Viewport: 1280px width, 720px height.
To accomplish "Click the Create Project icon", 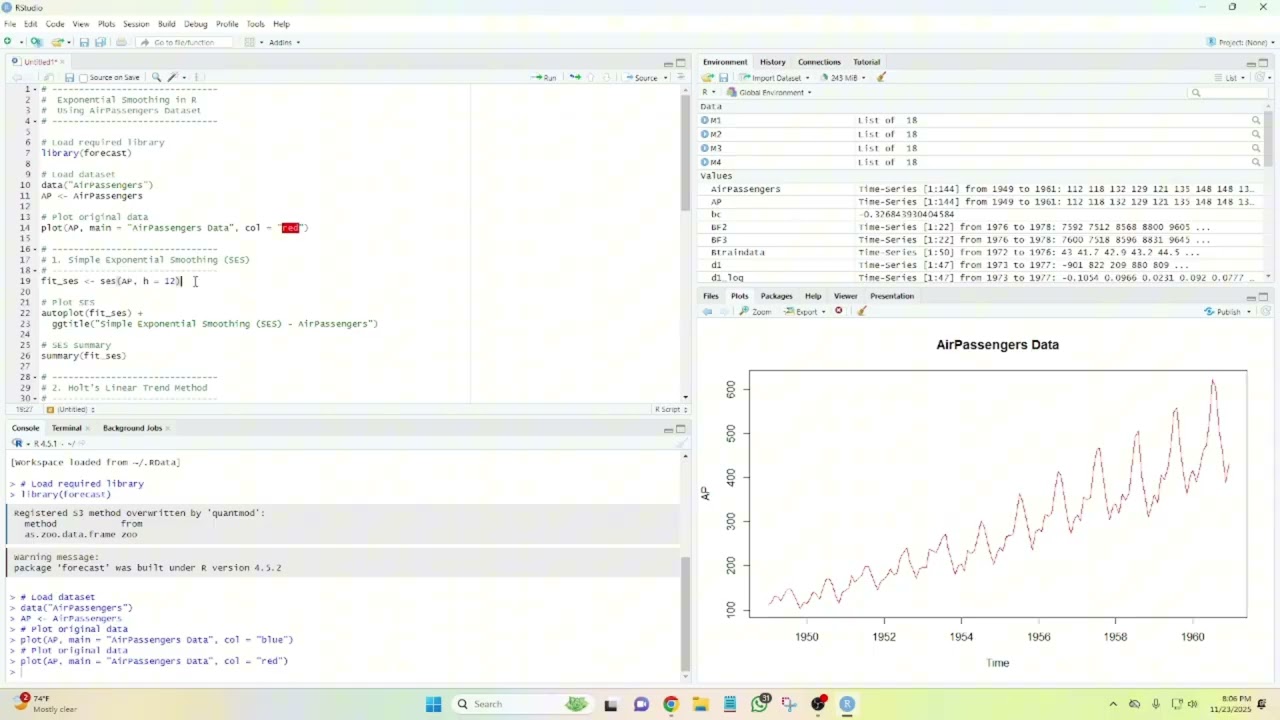I will (x=36, y=42).
